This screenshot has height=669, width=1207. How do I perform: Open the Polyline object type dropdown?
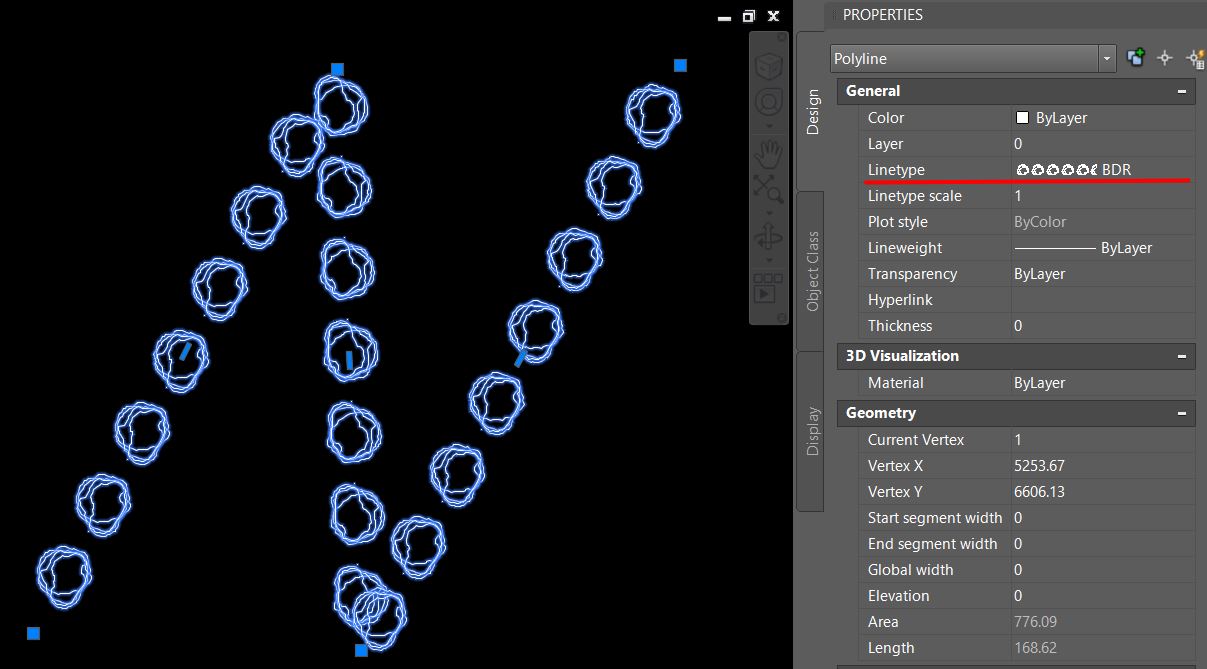1107,59
